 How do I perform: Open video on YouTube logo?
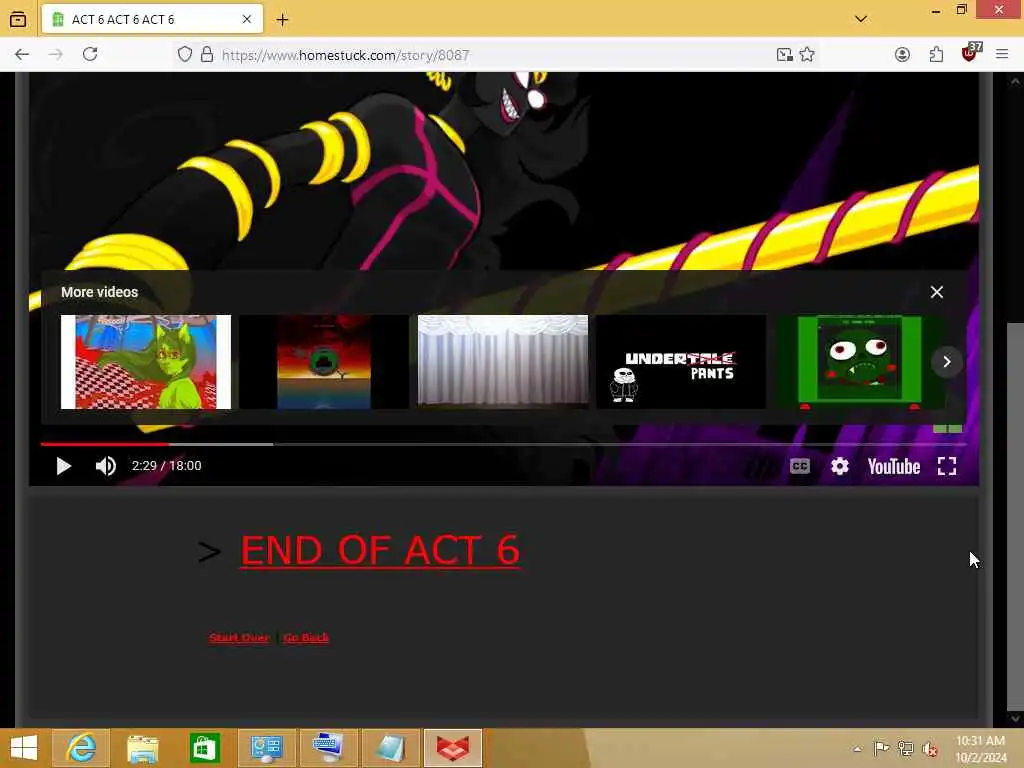click(x=893, y=466)
